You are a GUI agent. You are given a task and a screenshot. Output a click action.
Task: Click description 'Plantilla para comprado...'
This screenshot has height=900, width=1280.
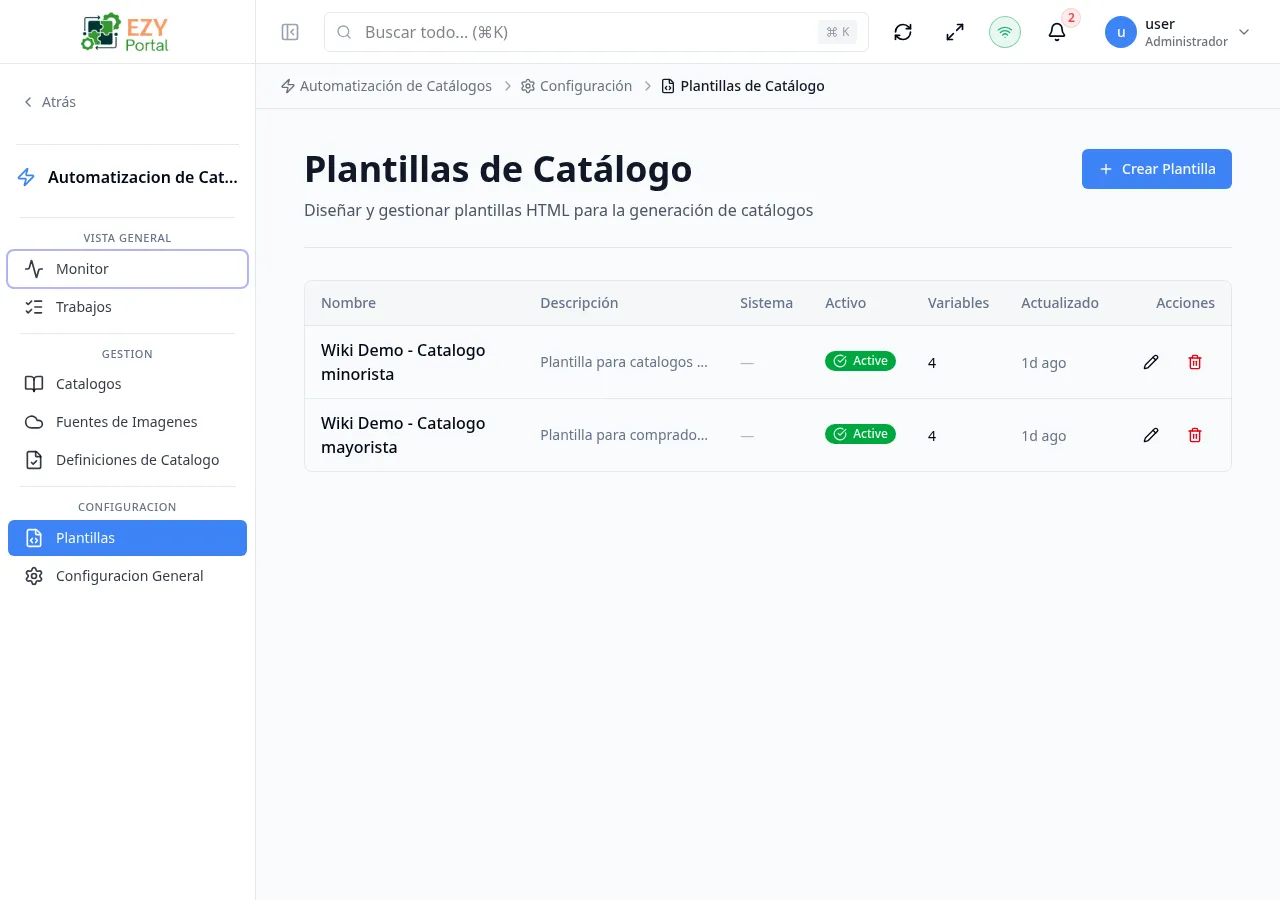pos(624,435)
